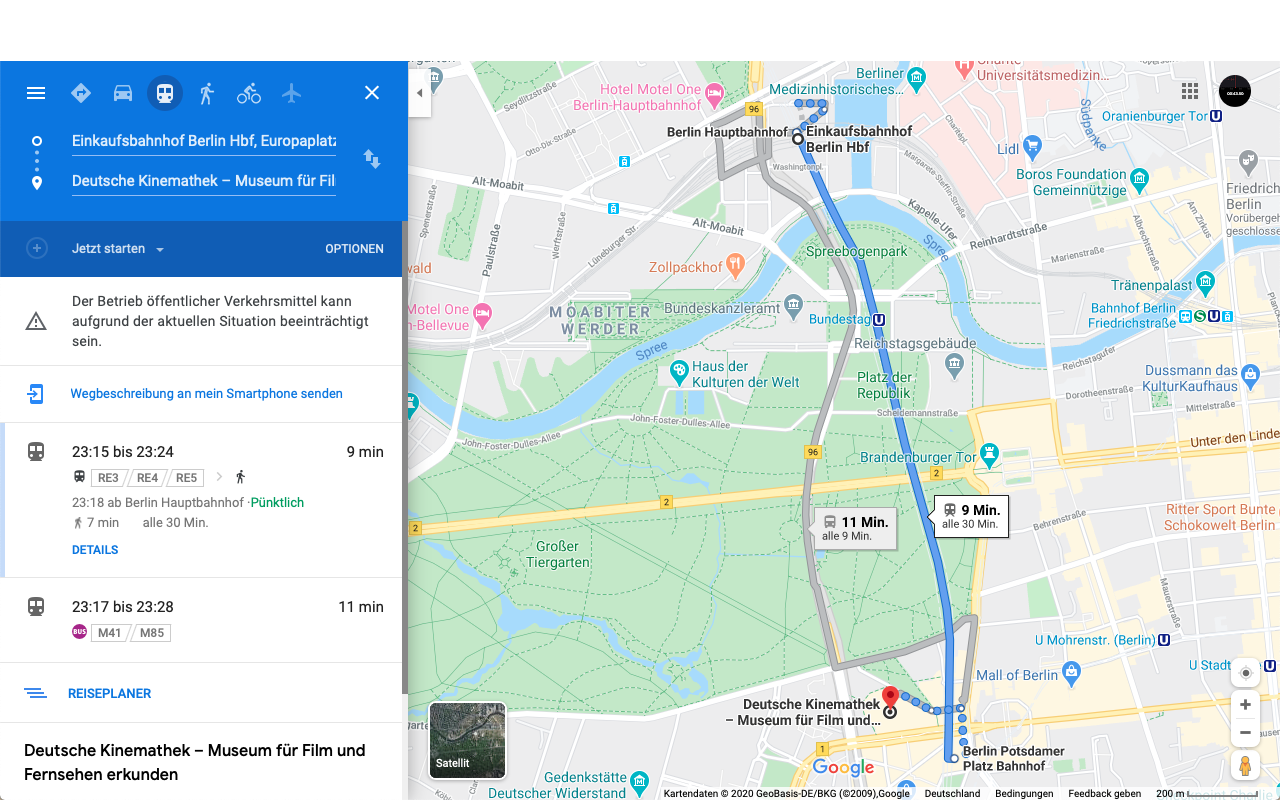Select best travel mode directions icon
This screenshot has height=800, width=1280.
coord(81,93)
